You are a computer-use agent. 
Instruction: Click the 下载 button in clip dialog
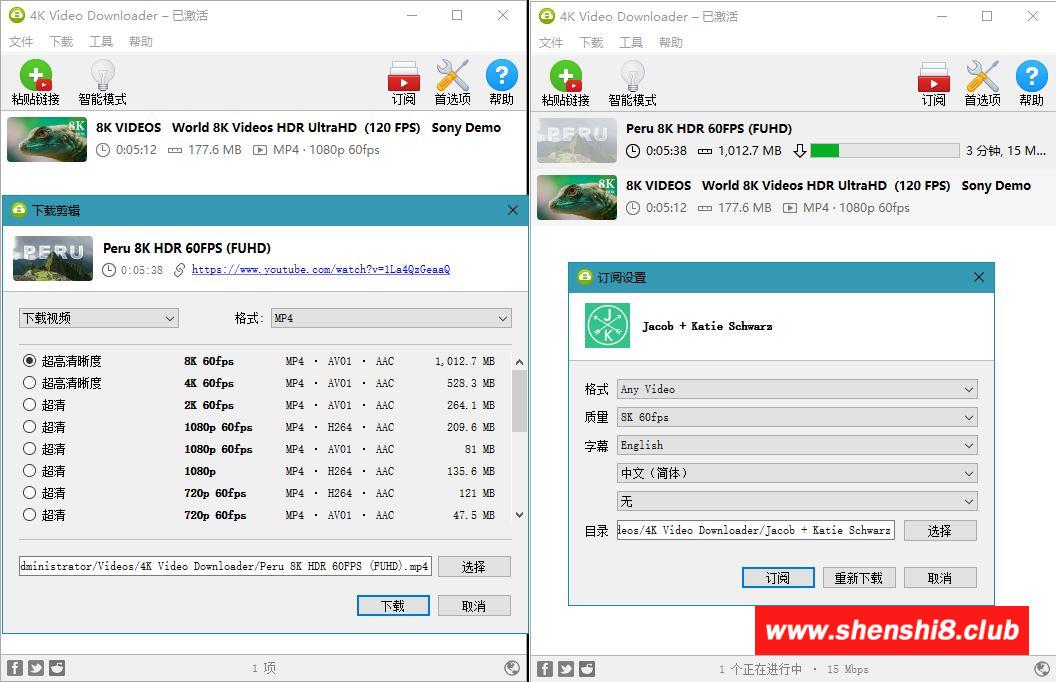click(x=393, y=606)
